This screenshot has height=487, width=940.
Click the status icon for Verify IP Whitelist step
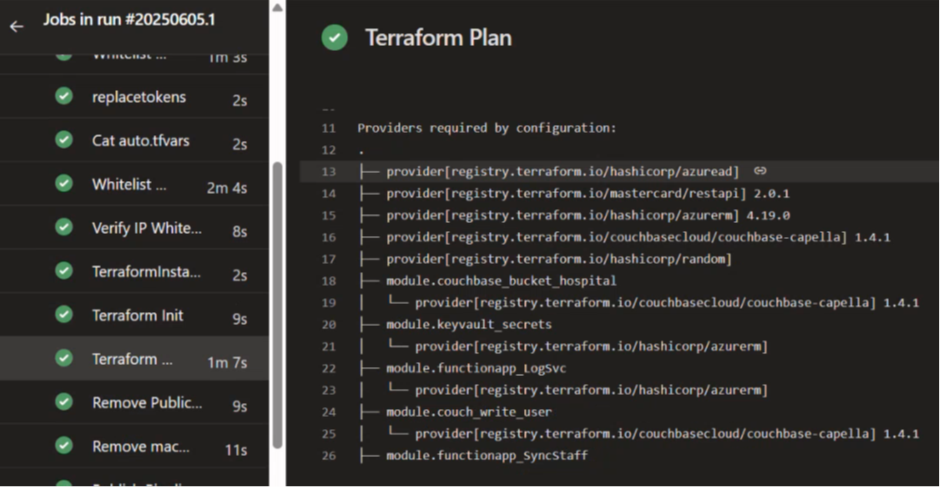coord(64,228)
